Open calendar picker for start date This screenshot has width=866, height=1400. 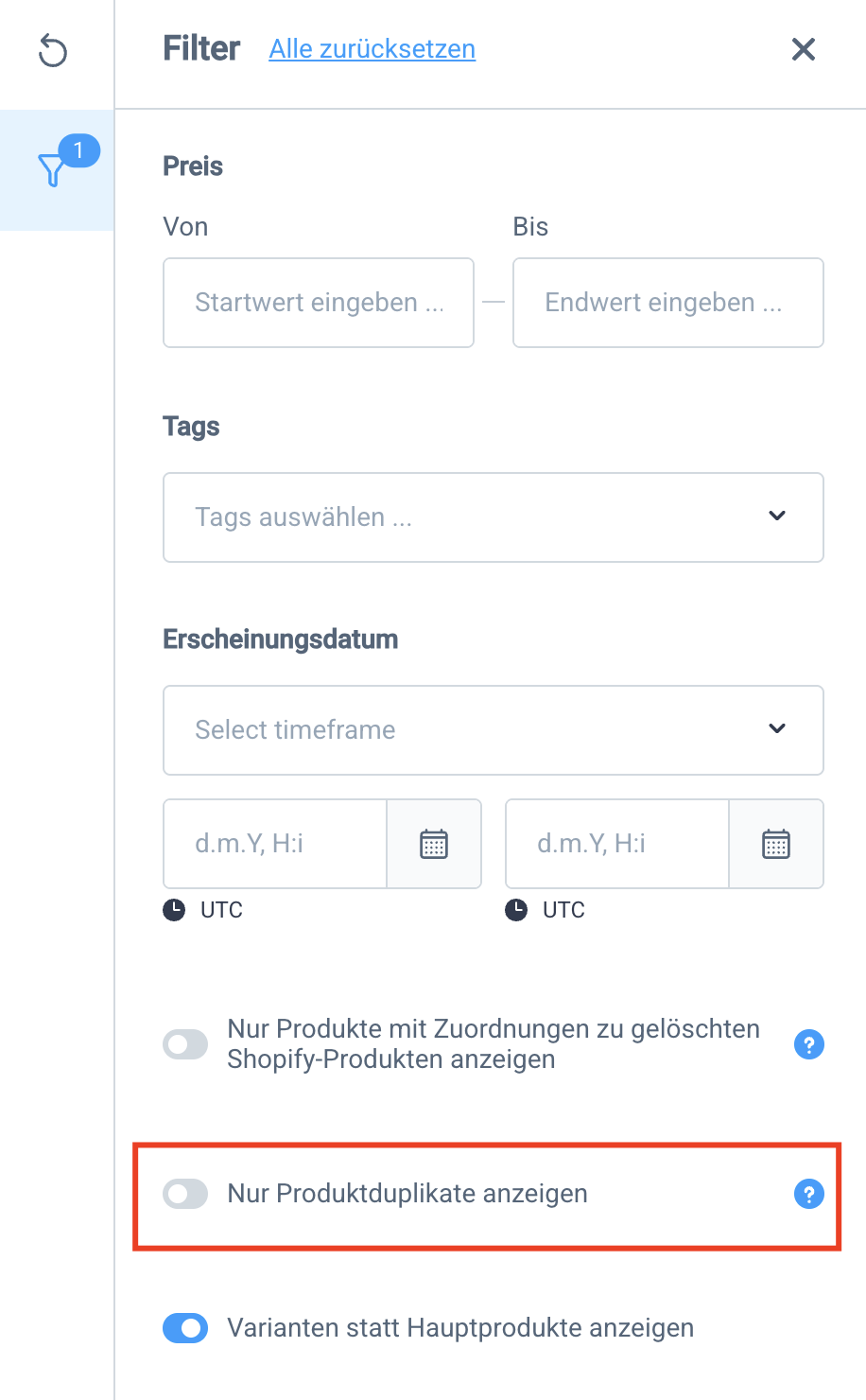[x=434, y=844]
